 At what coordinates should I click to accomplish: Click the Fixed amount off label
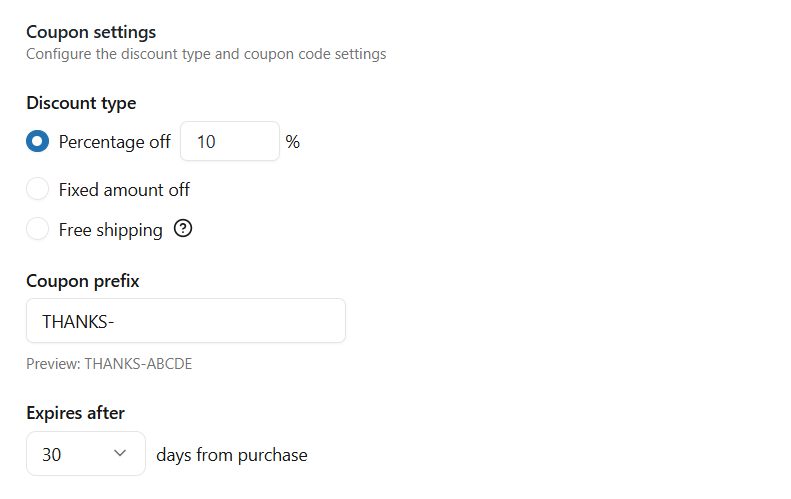[124, 190]
